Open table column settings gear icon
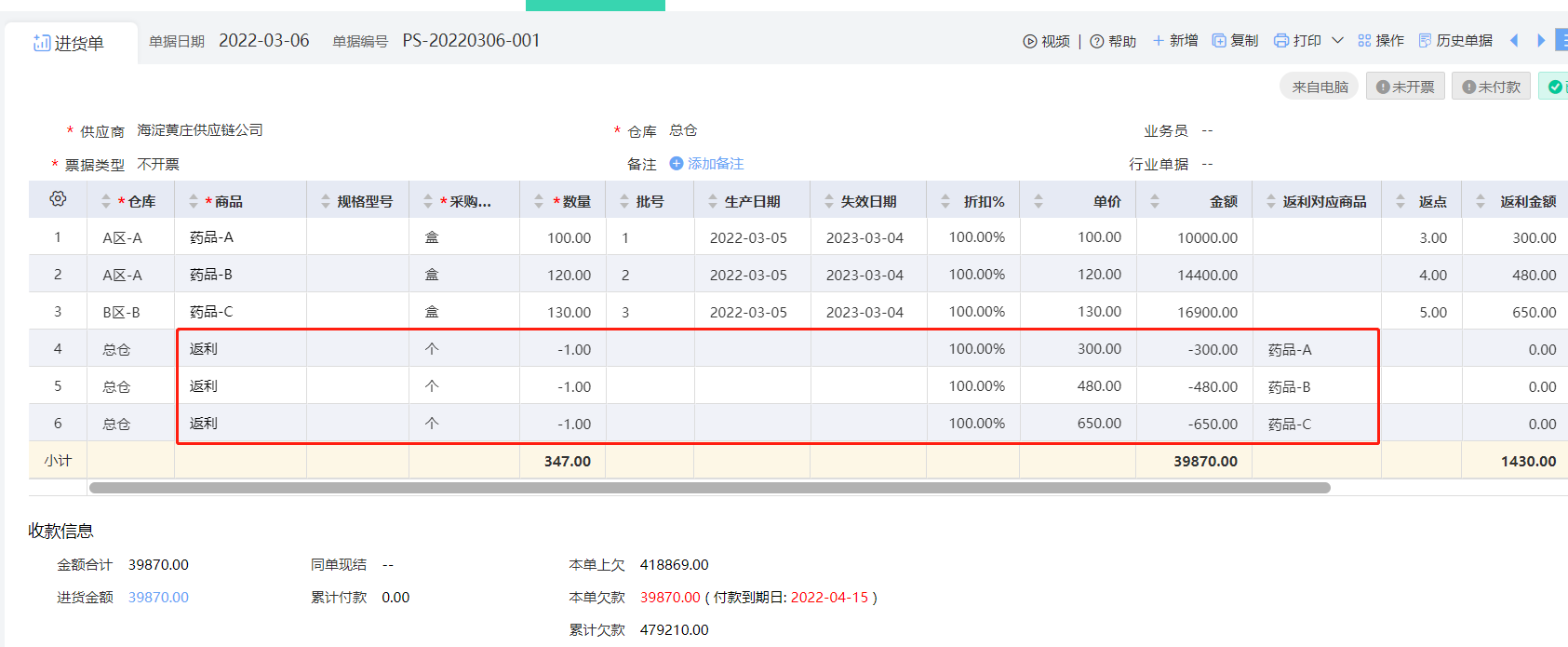 click(x=58, y=199)
